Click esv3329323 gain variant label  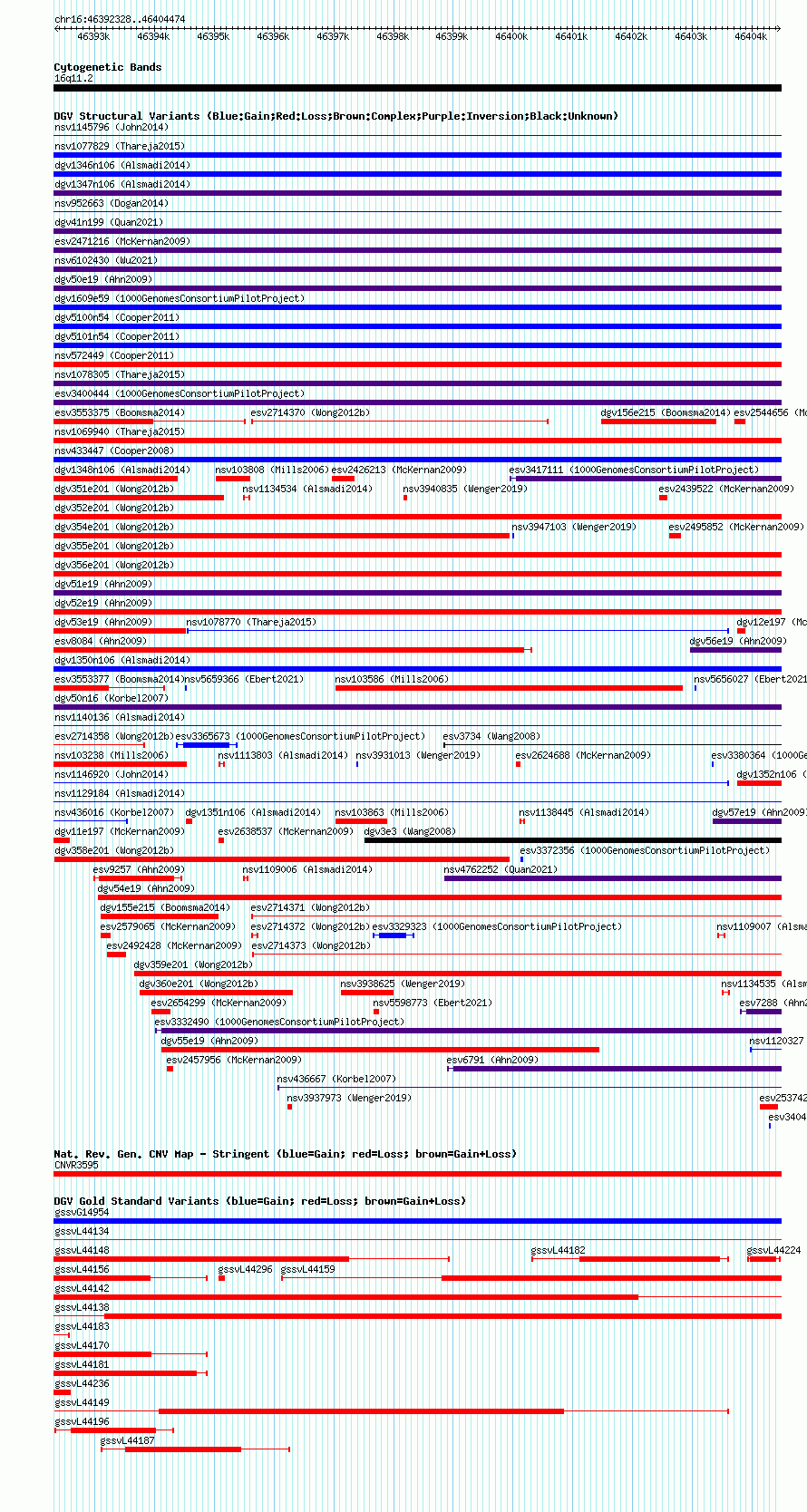[x=498, y=926]
